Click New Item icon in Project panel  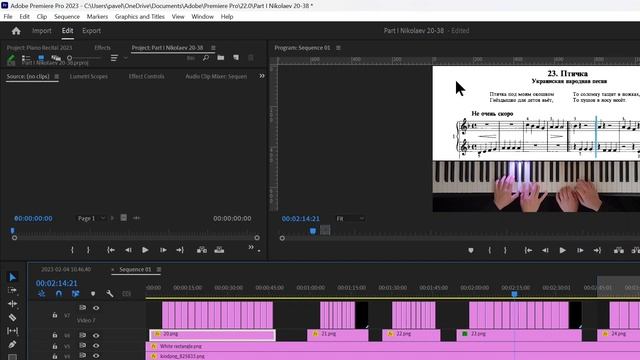pos(236,58)
